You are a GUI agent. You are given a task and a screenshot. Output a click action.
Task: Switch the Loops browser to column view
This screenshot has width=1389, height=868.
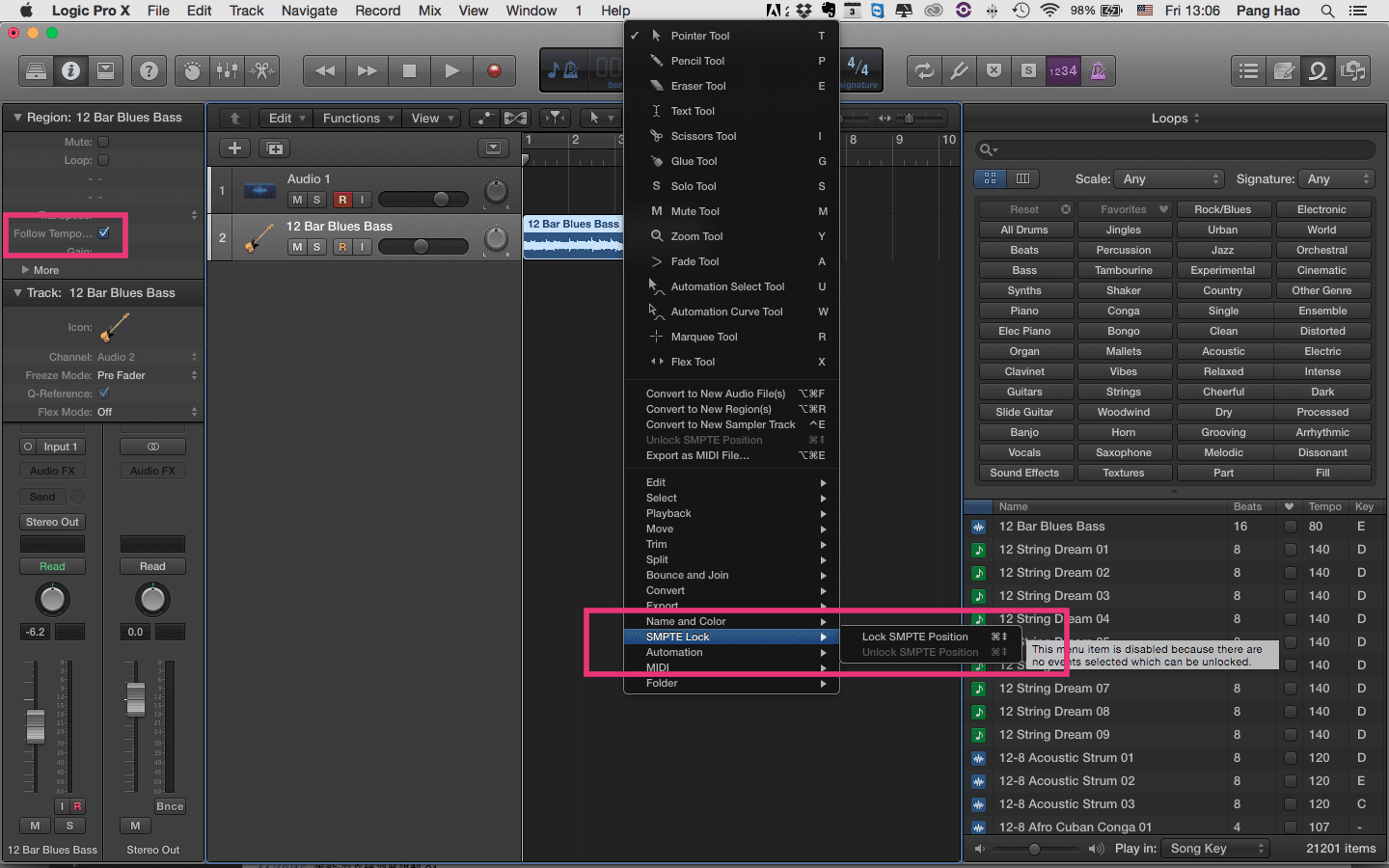pyautogui.click(x=1022, y=178)
